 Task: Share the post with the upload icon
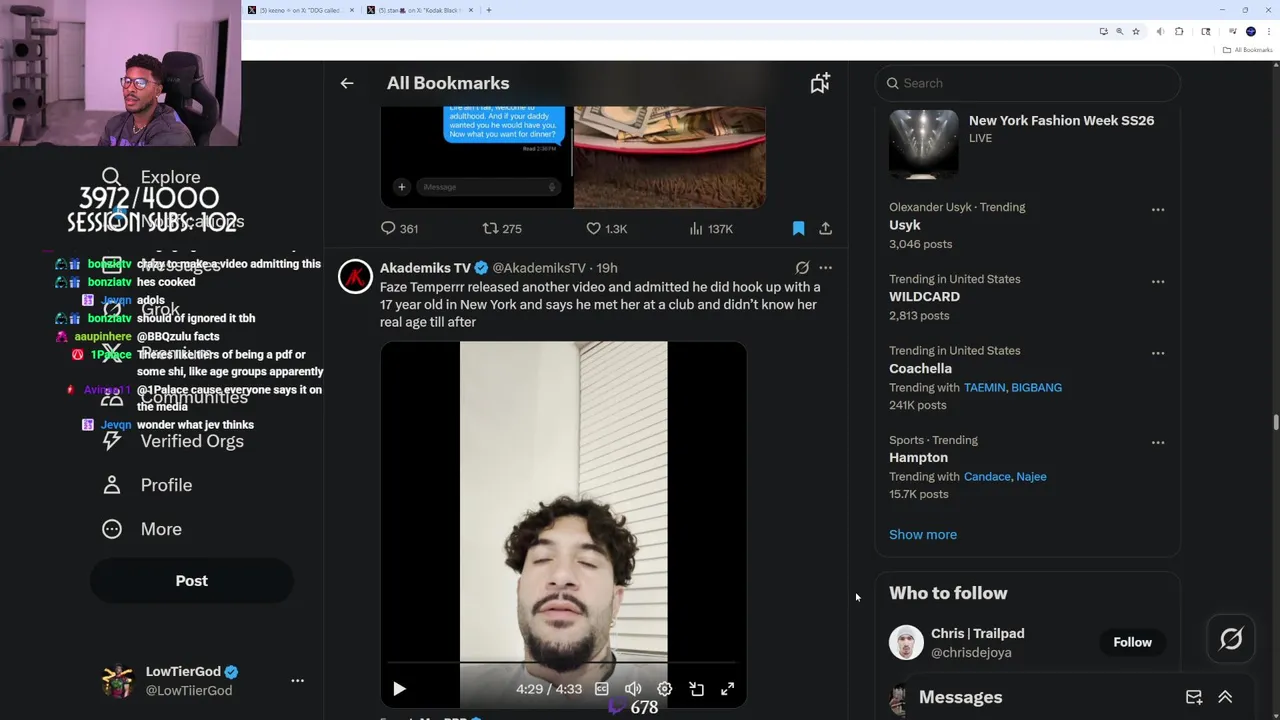[826, 229]
